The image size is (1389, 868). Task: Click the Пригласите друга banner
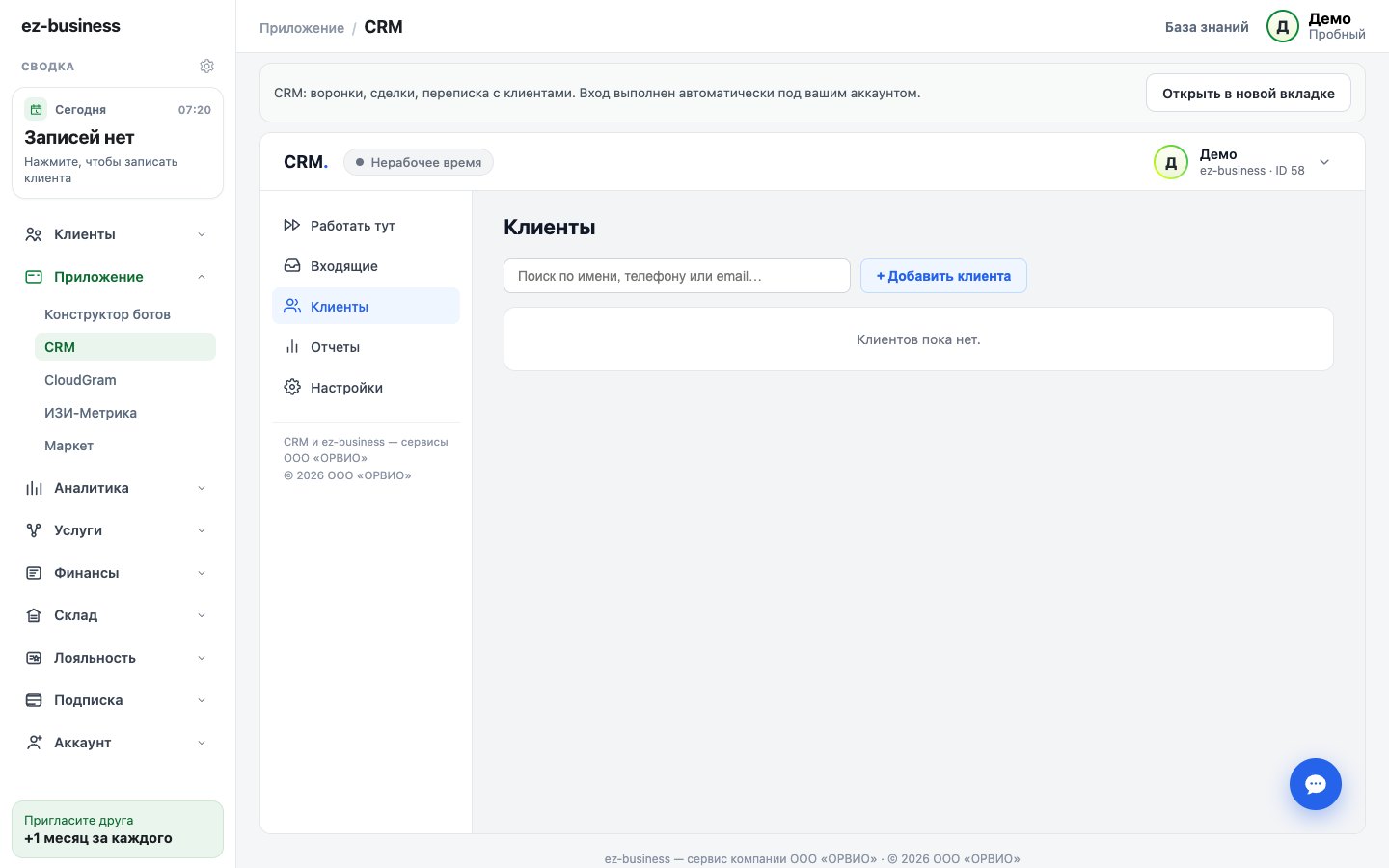(x=118, y=829)
